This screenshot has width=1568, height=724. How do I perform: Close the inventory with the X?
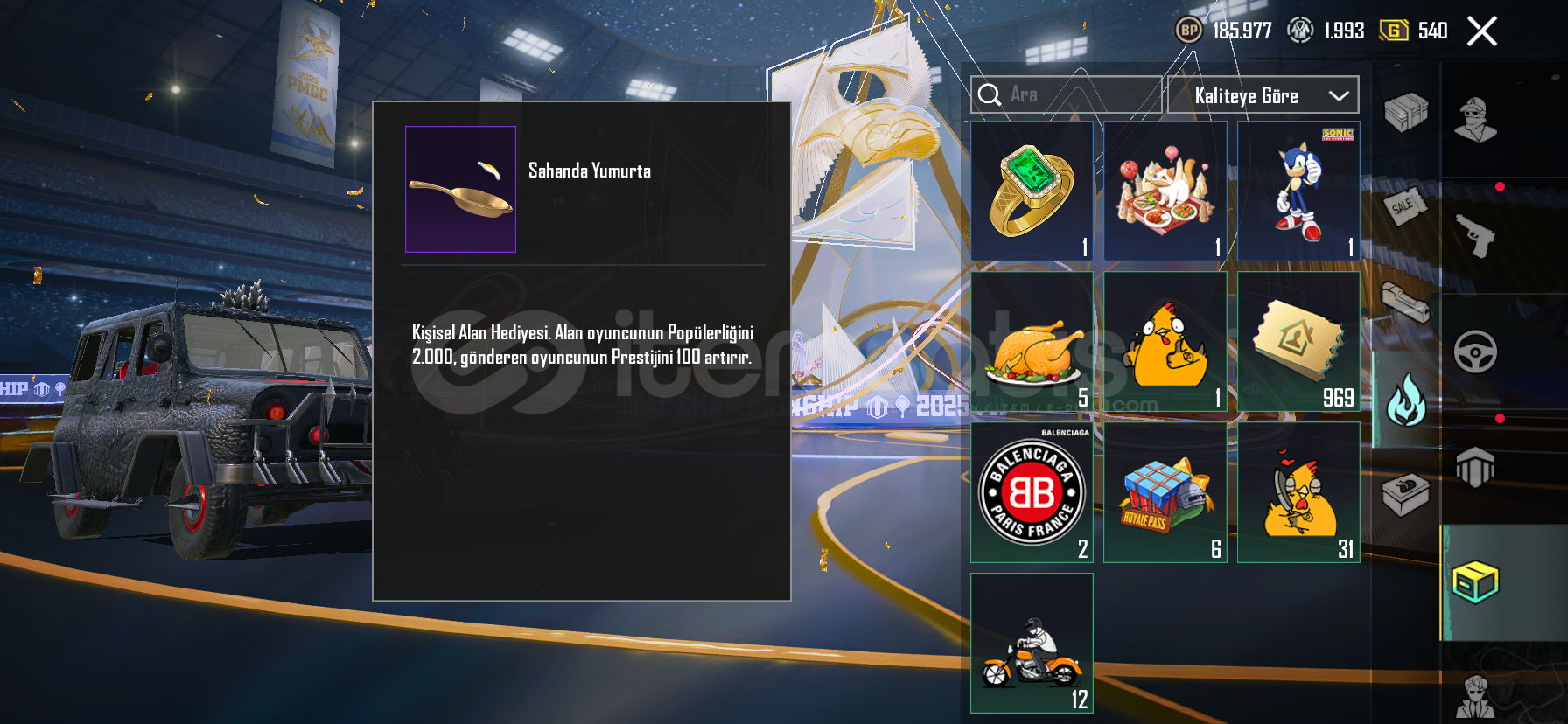click(1482, 31)
